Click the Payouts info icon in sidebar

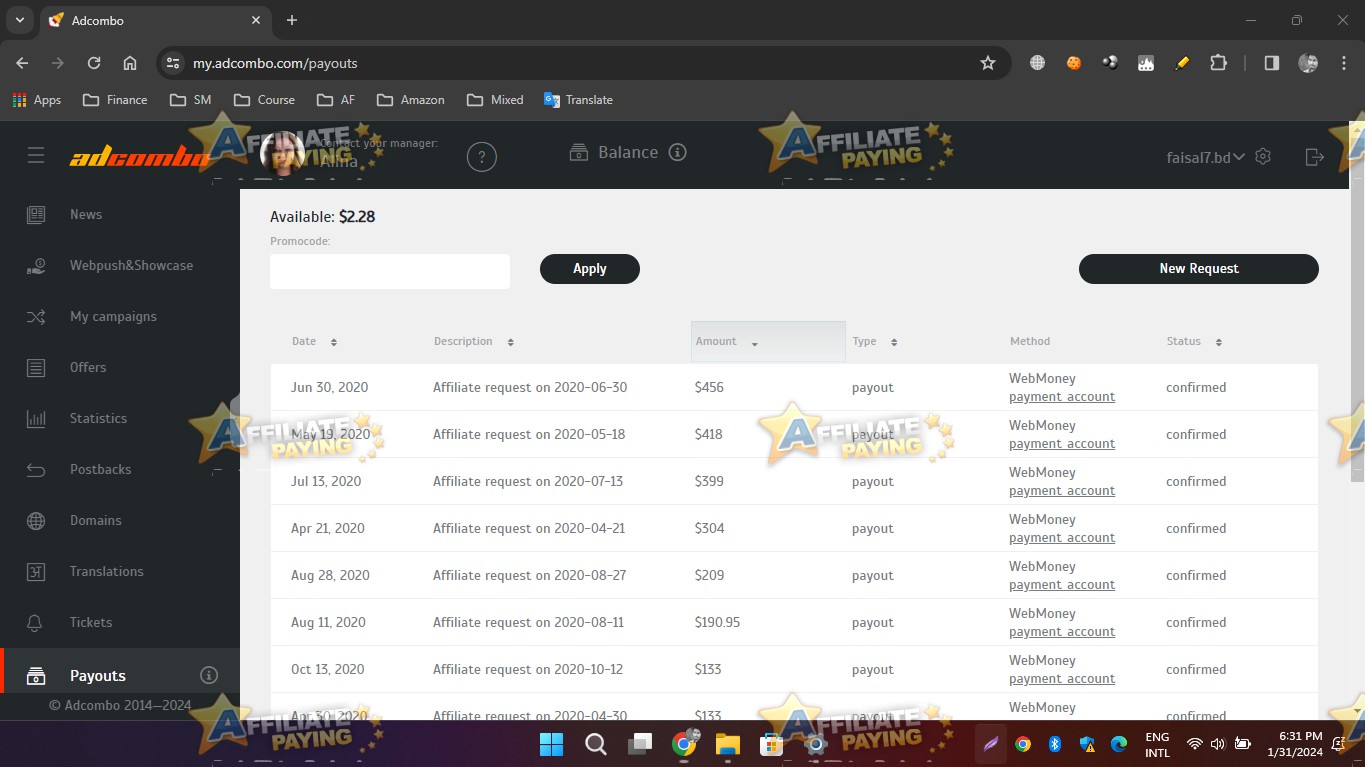click(x=209, y=675)
